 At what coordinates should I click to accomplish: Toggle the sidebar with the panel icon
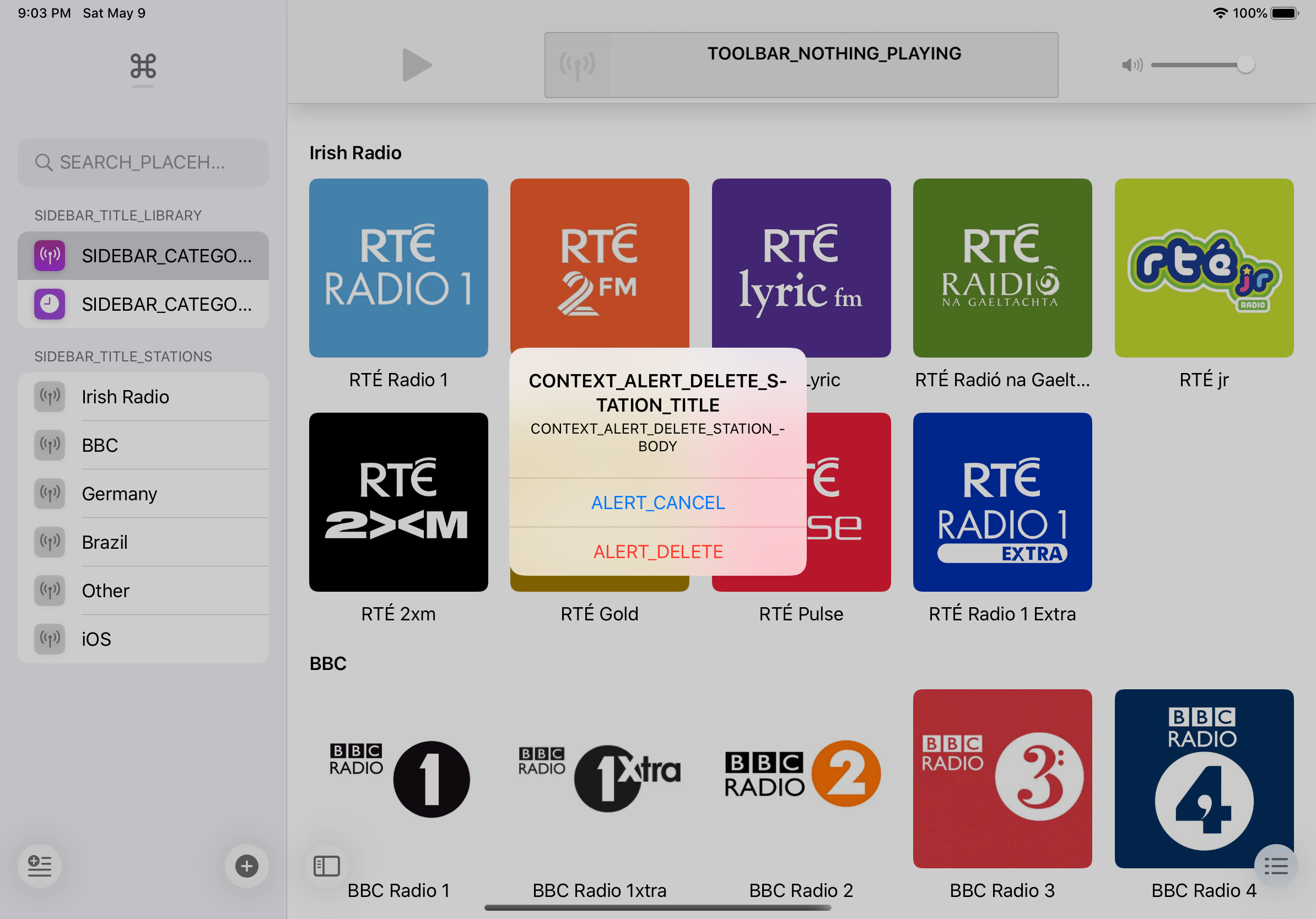pos(327,865)
